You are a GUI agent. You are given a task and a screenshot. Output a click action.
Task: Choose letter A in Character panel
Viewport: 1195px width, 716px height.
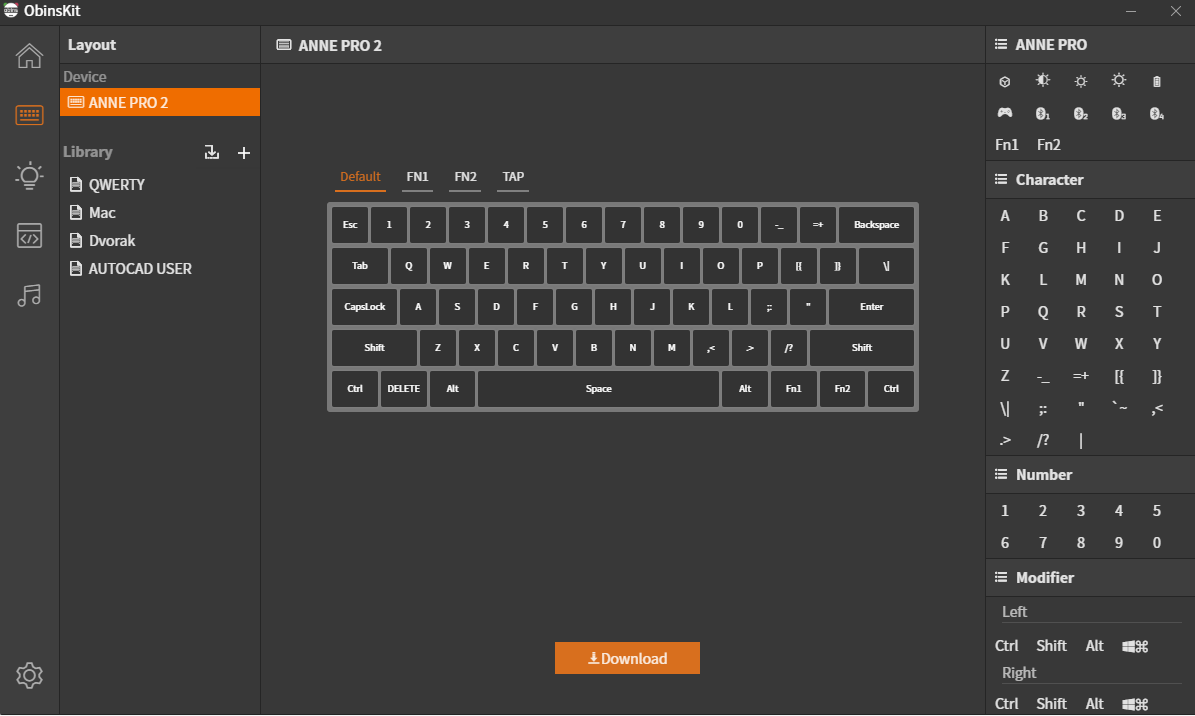(x=1004, y=216)
